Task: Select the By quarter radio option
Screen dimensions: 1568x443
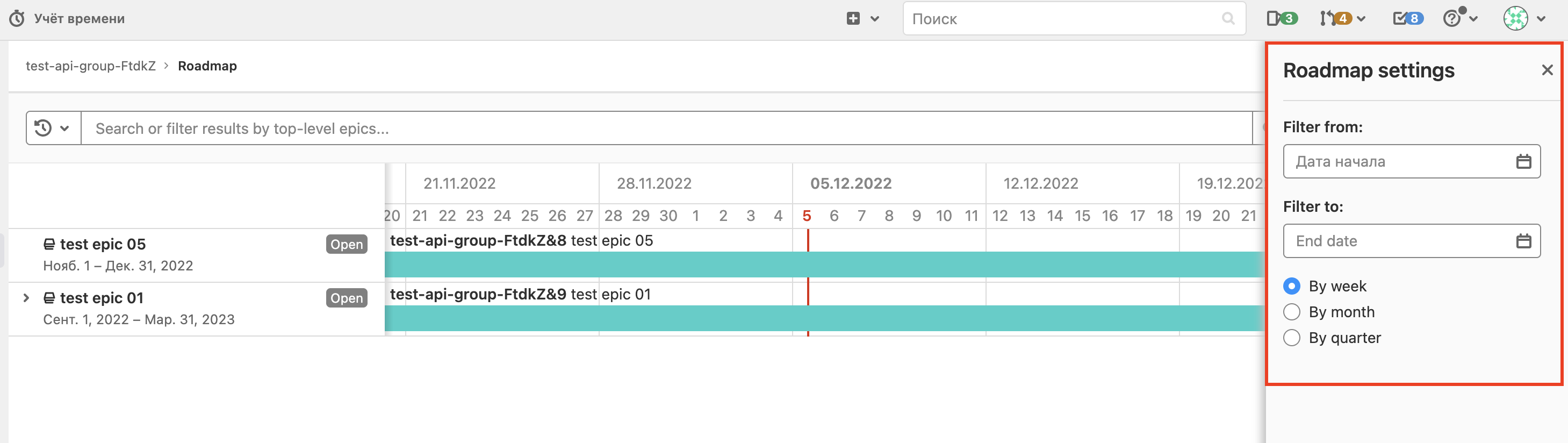Action: 1291,338
